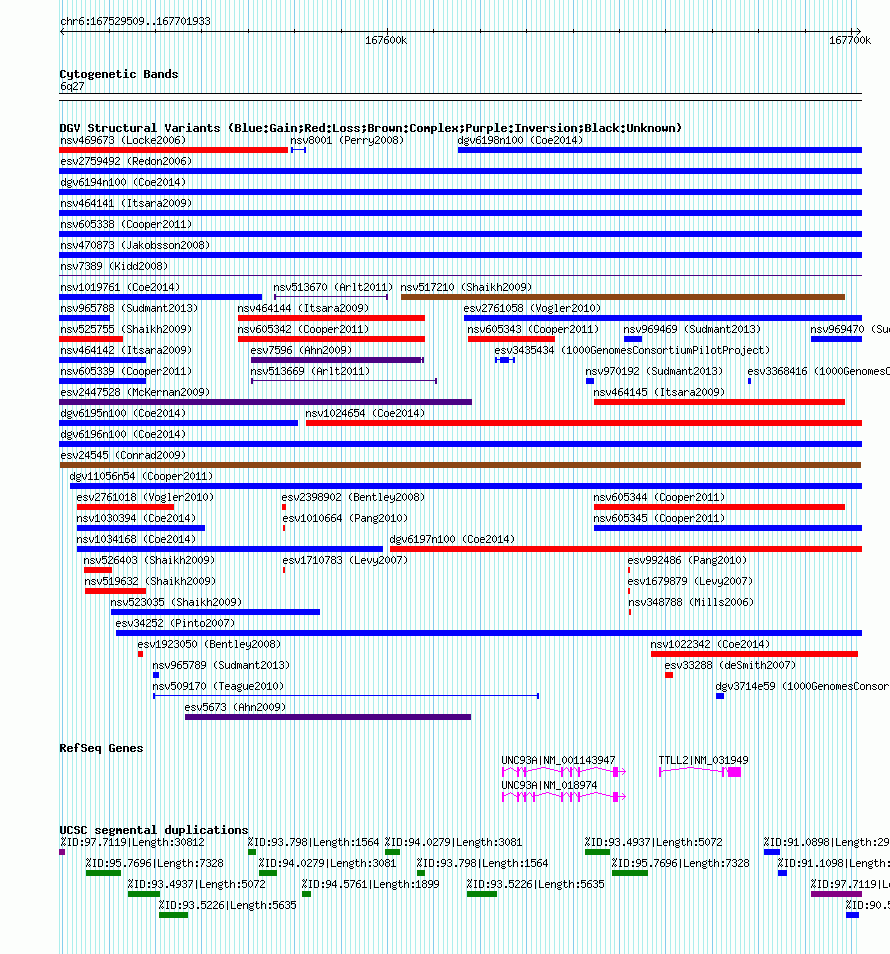Select variant dgv6194n100 (Coe2014)

coord(461,192)
